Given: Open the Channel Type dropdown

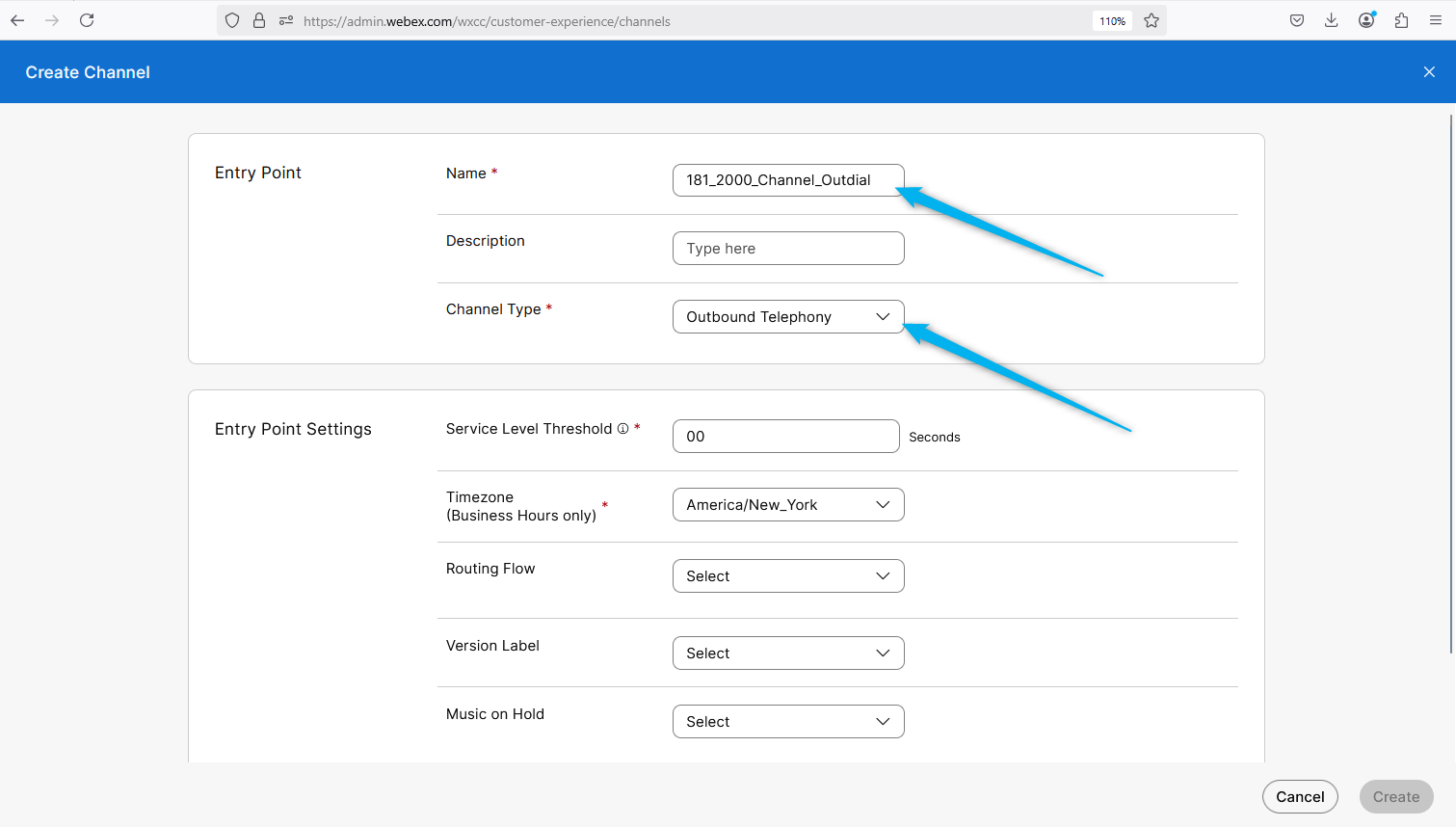Looking at the screenshot, I should [787, 317].
